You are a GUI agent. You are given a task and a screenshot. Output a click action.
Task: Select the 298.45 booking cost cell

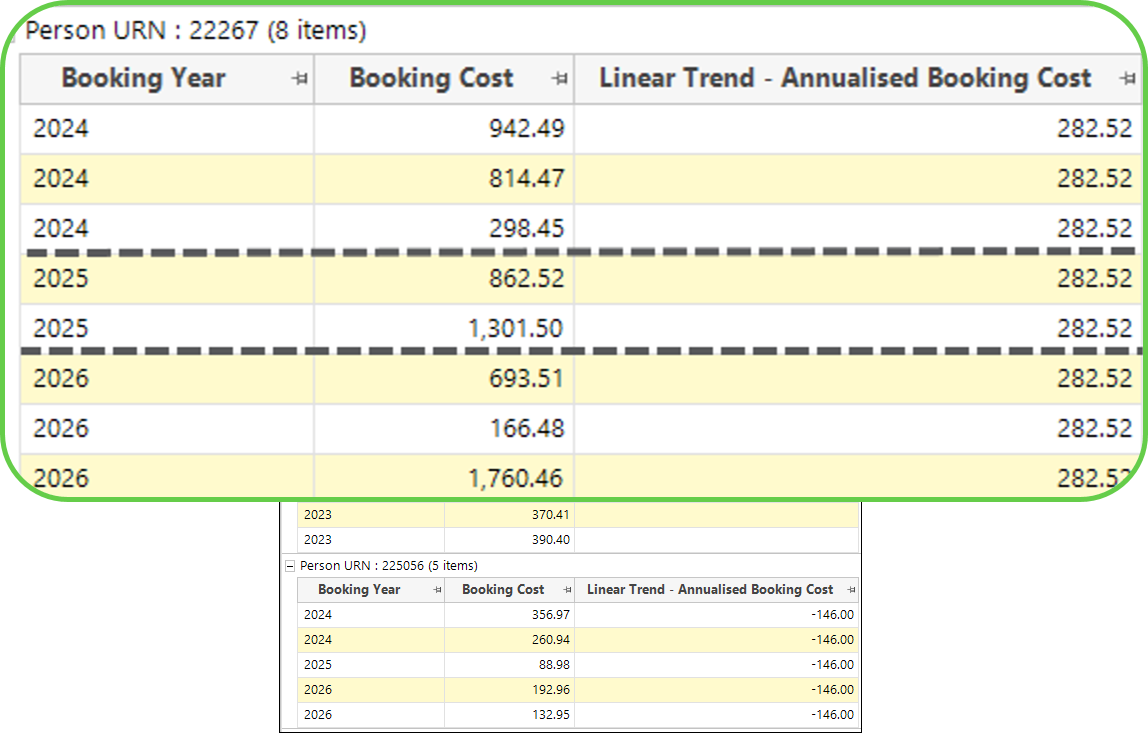(x=444, y=228)
